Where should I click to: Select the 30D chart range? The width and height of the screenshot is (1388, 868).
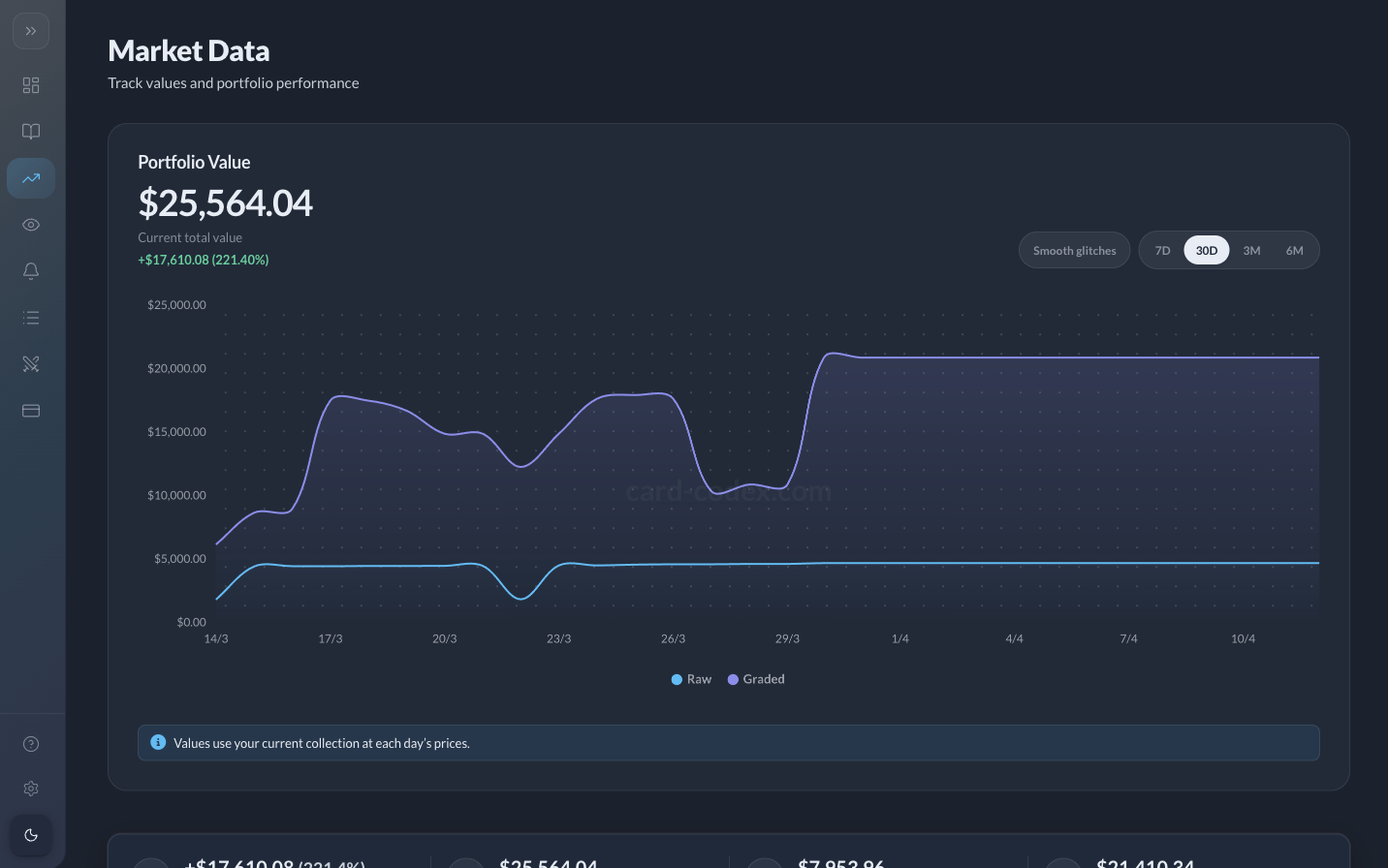[x=1207, y=250]
